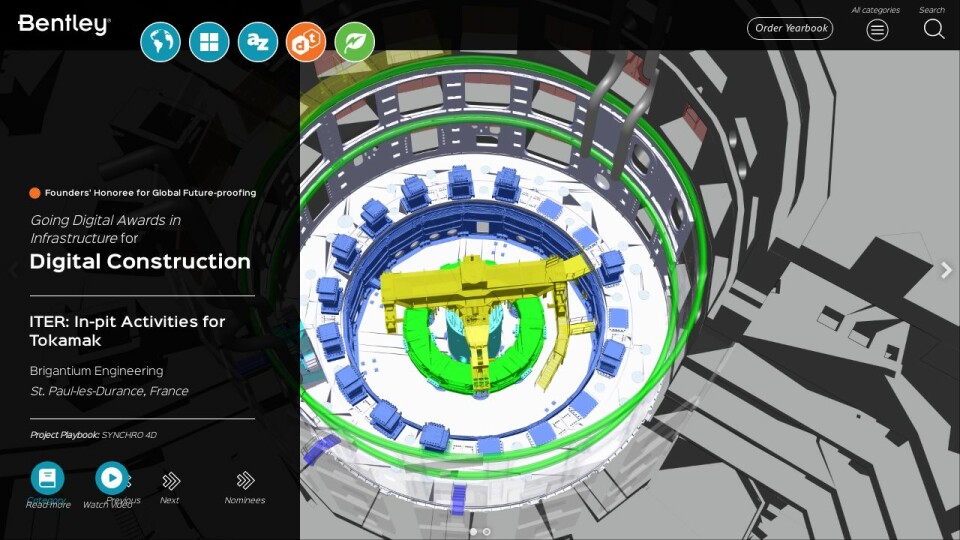
Task: Click the Bentley logo
Action: click(64, 24)
